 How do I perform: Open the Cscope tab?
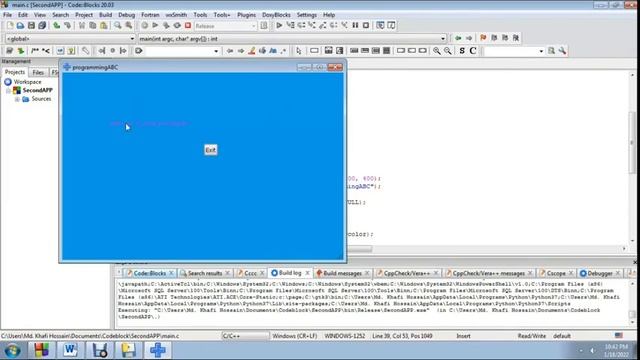tap(556, 273)
